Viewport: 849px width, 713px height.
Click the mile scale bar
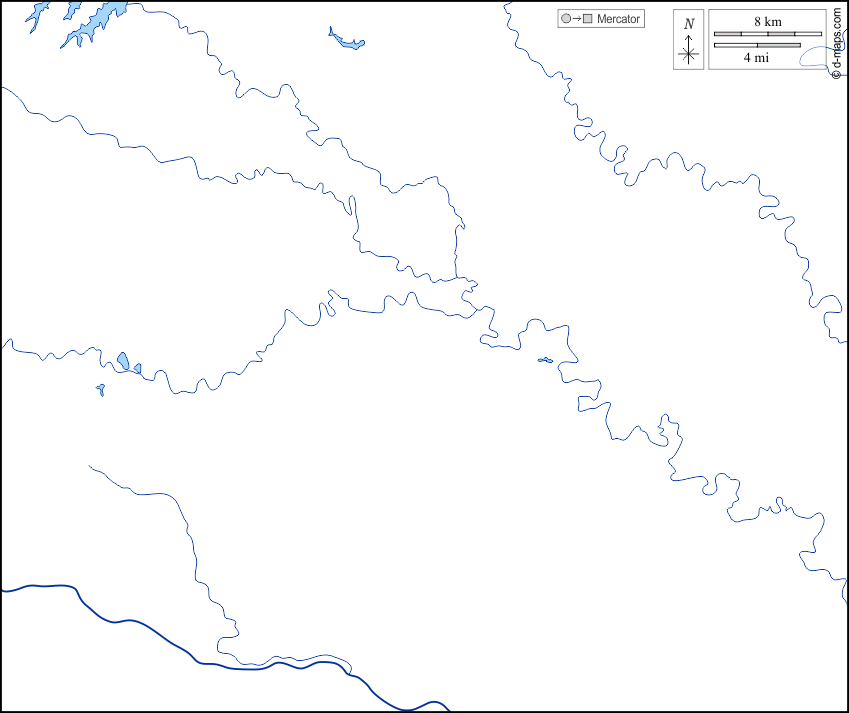pyautogui.click(x=757, y=45)
